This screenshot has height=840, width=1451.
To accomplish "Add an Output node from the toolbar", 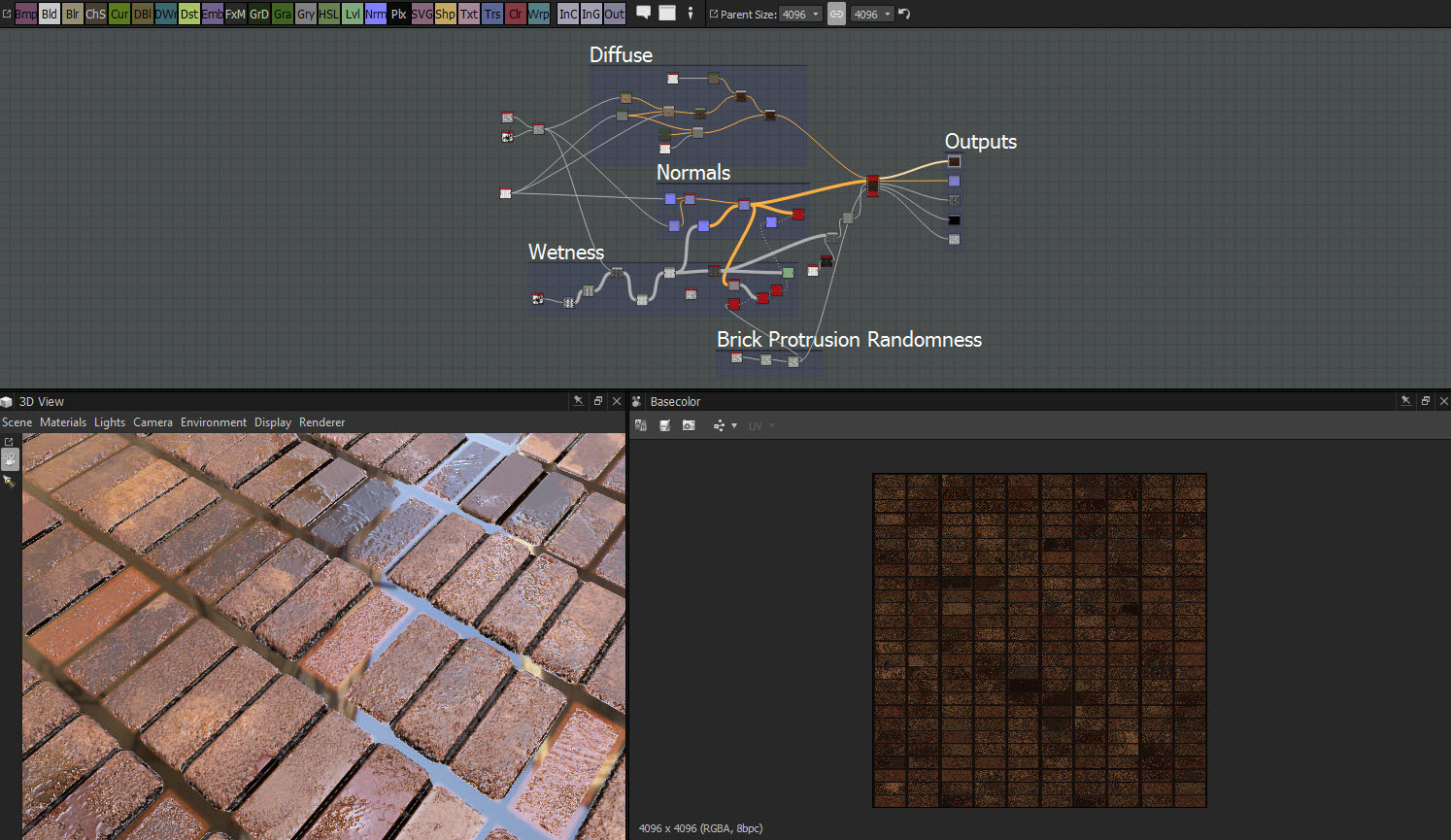I will (x=614, y=14).
